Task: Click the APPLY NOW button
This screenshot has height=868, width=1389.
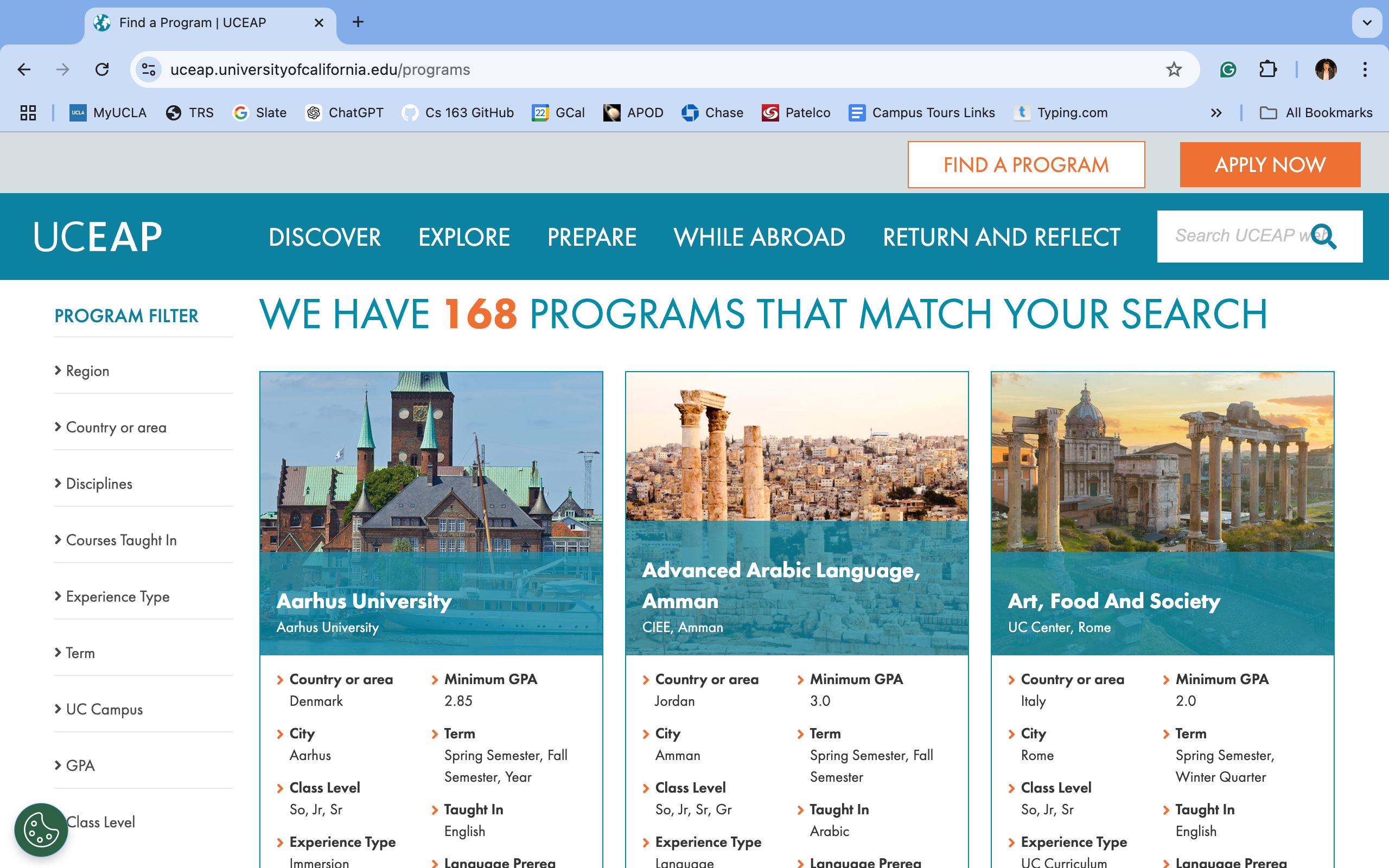Action: pyautogui.click(x=1270, y=165)
